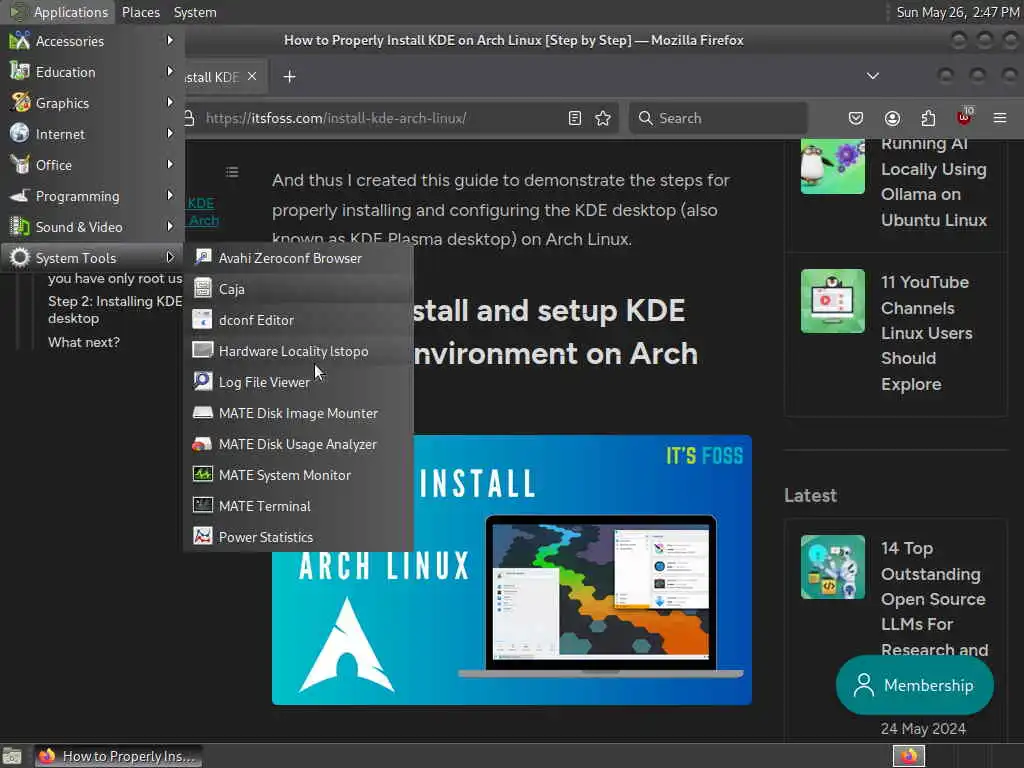Open the System menu

pos(195,12)
